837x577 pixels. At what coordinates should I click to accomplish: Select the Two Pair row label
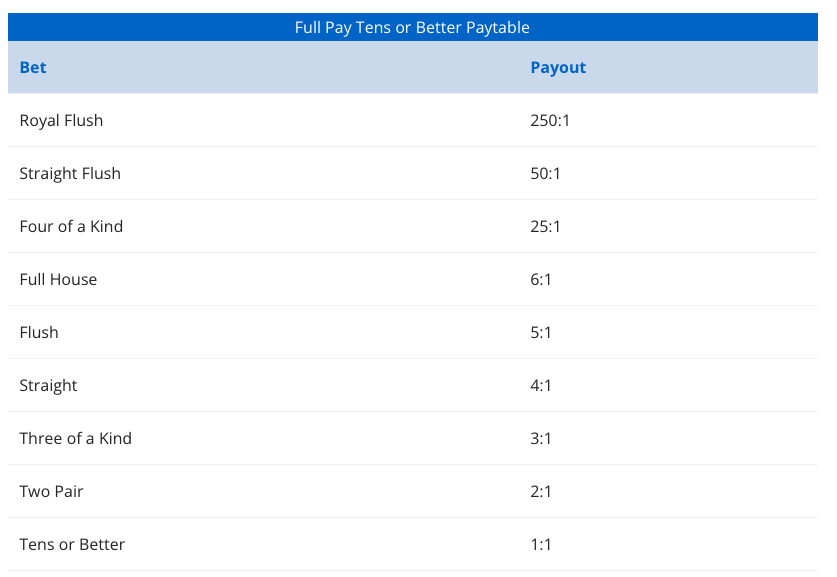coord(49,492)
